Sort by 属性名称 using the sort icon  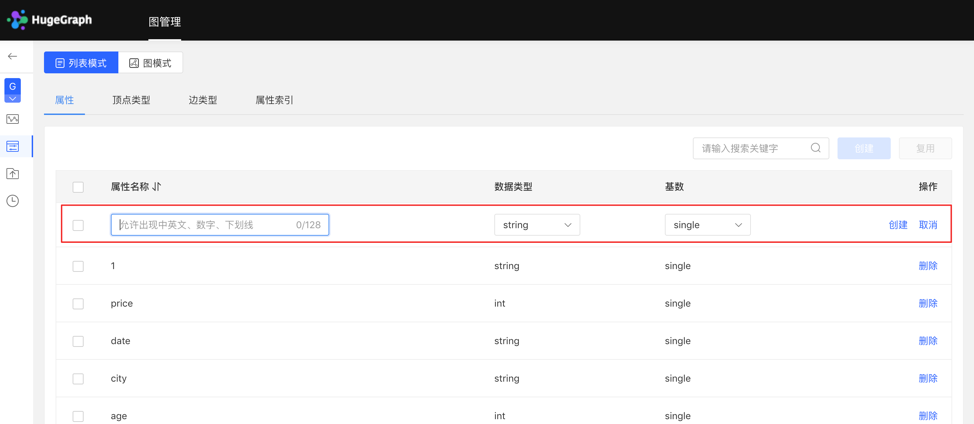click(x=157, y=187)
